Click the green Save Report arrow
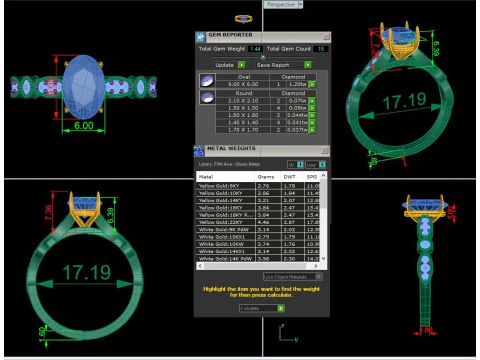 tap(308, 65)
